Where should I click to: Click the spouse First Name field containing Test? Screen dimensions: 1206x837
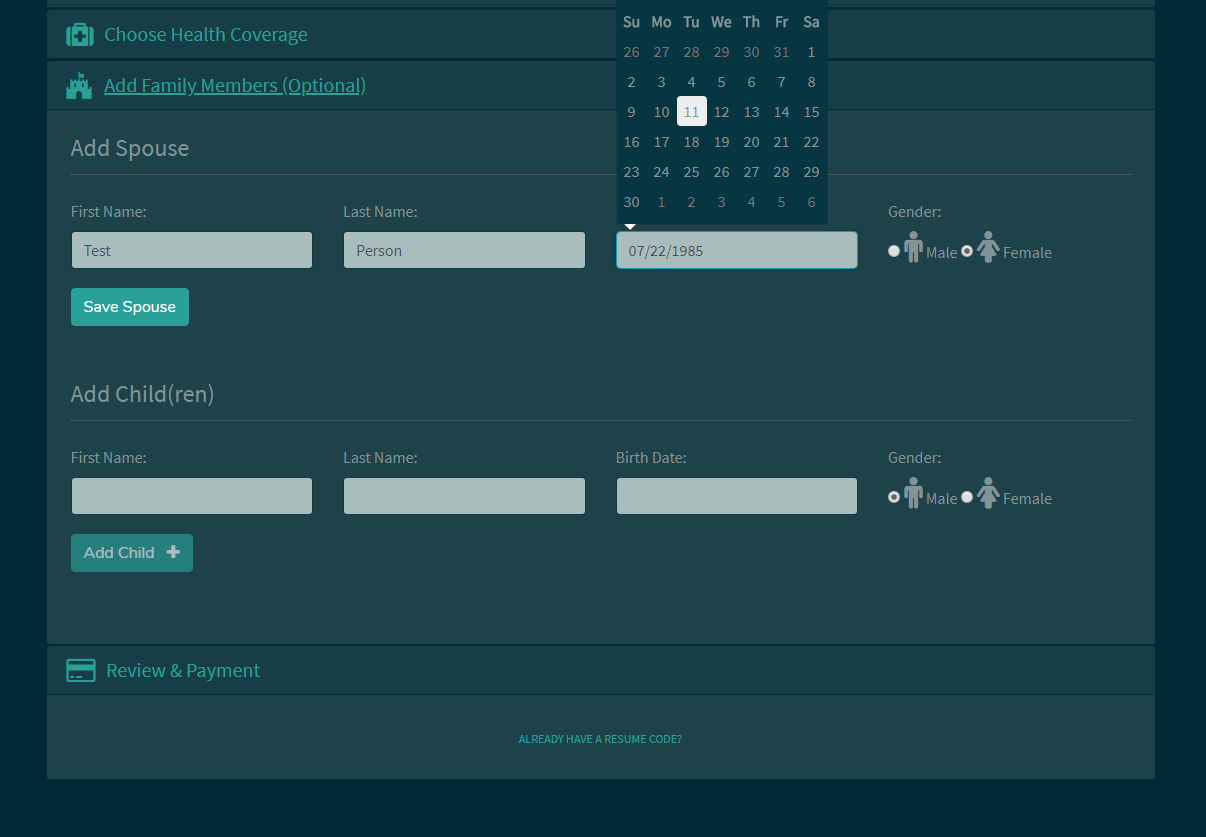coord(192,250)
